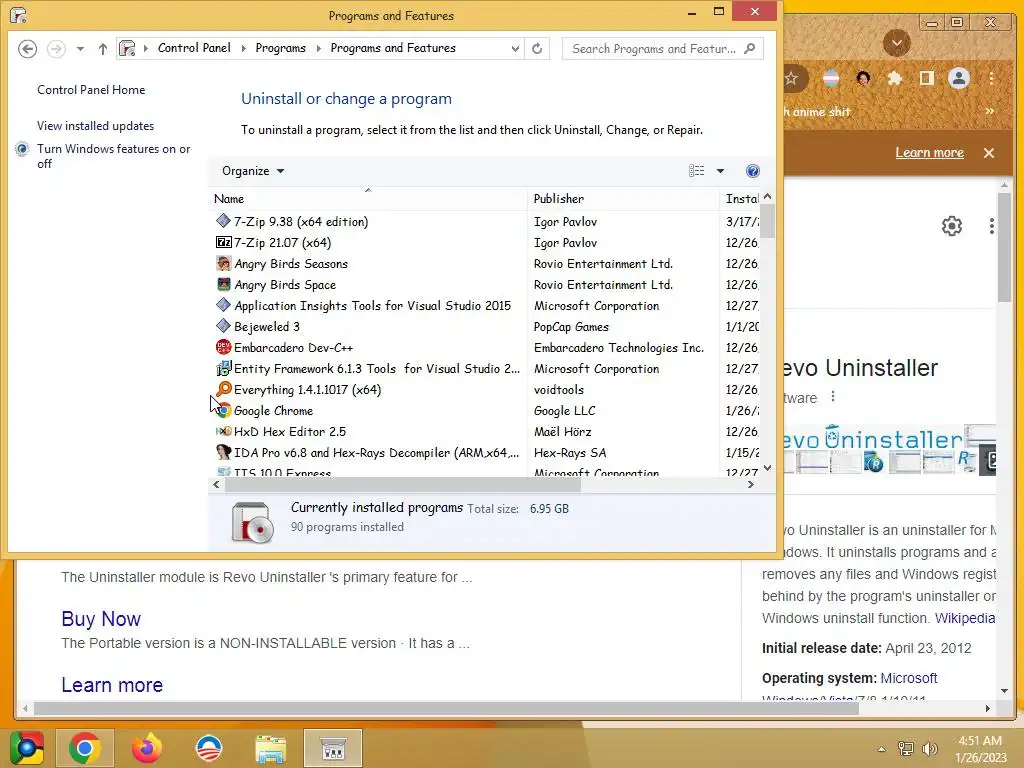Show hidden tray icons arrow

click(882, 749)
